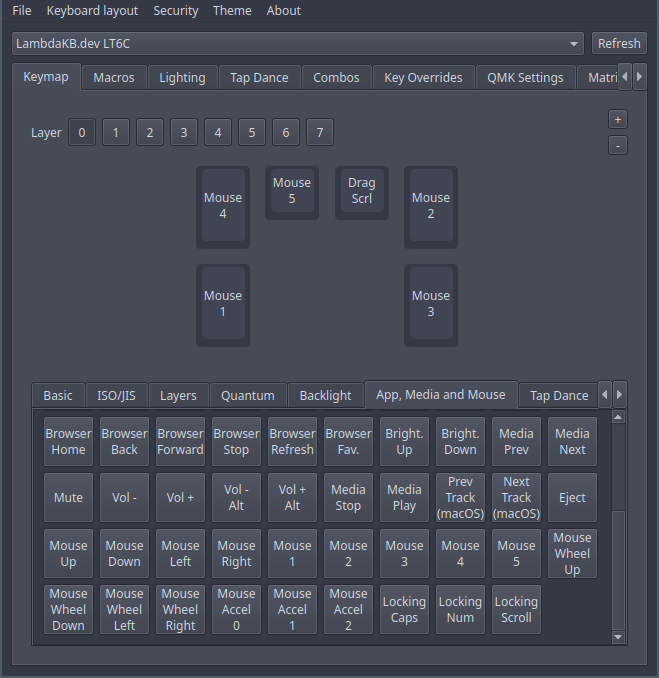Select the Keymap tab
Image resolution: width=659 pixels, height=678 pixels.
coord(46,77)
